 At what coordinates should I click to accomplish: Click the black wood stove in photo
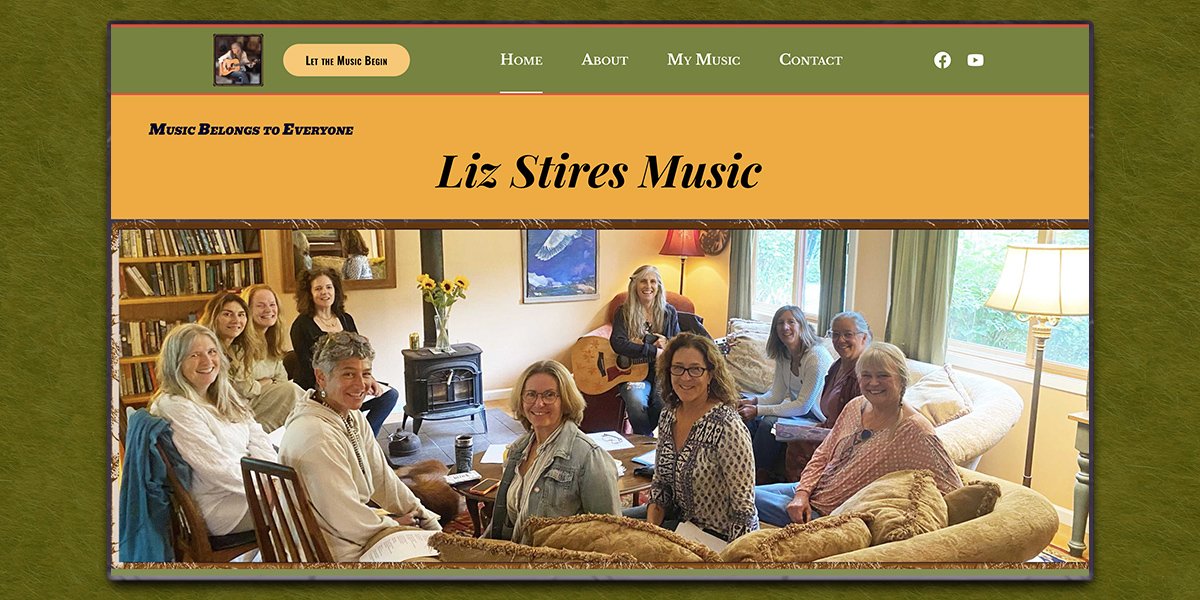coord(442,387)
